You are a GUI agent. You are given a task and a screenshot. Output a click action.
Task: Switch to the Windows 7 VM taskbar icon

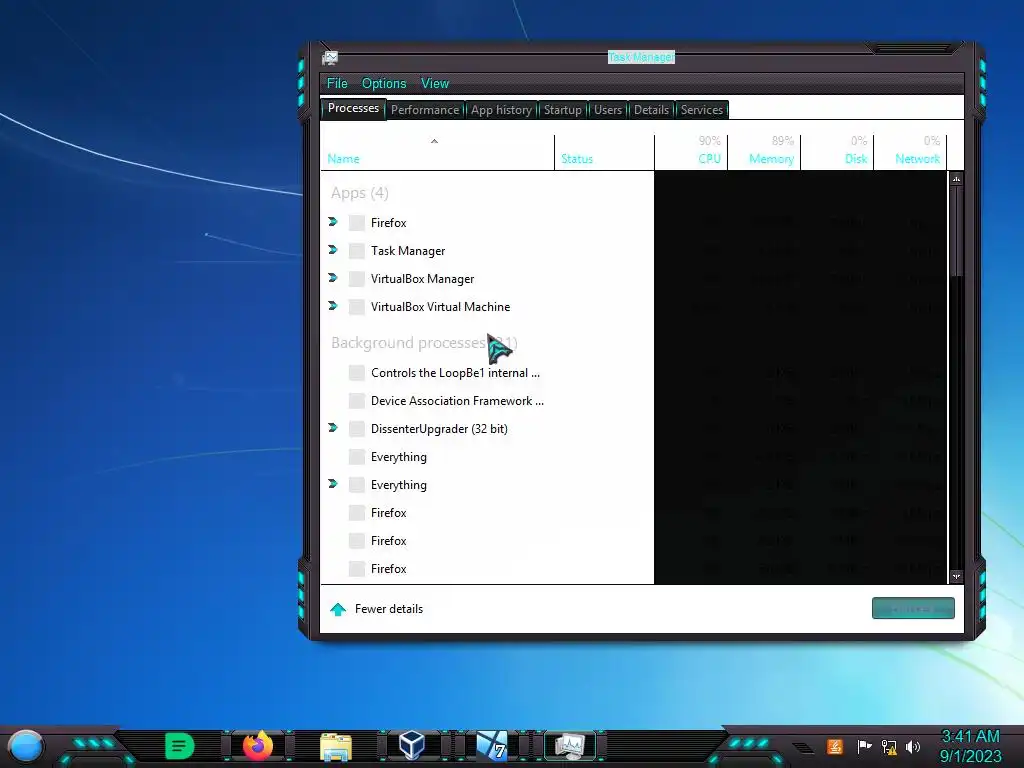492,746
